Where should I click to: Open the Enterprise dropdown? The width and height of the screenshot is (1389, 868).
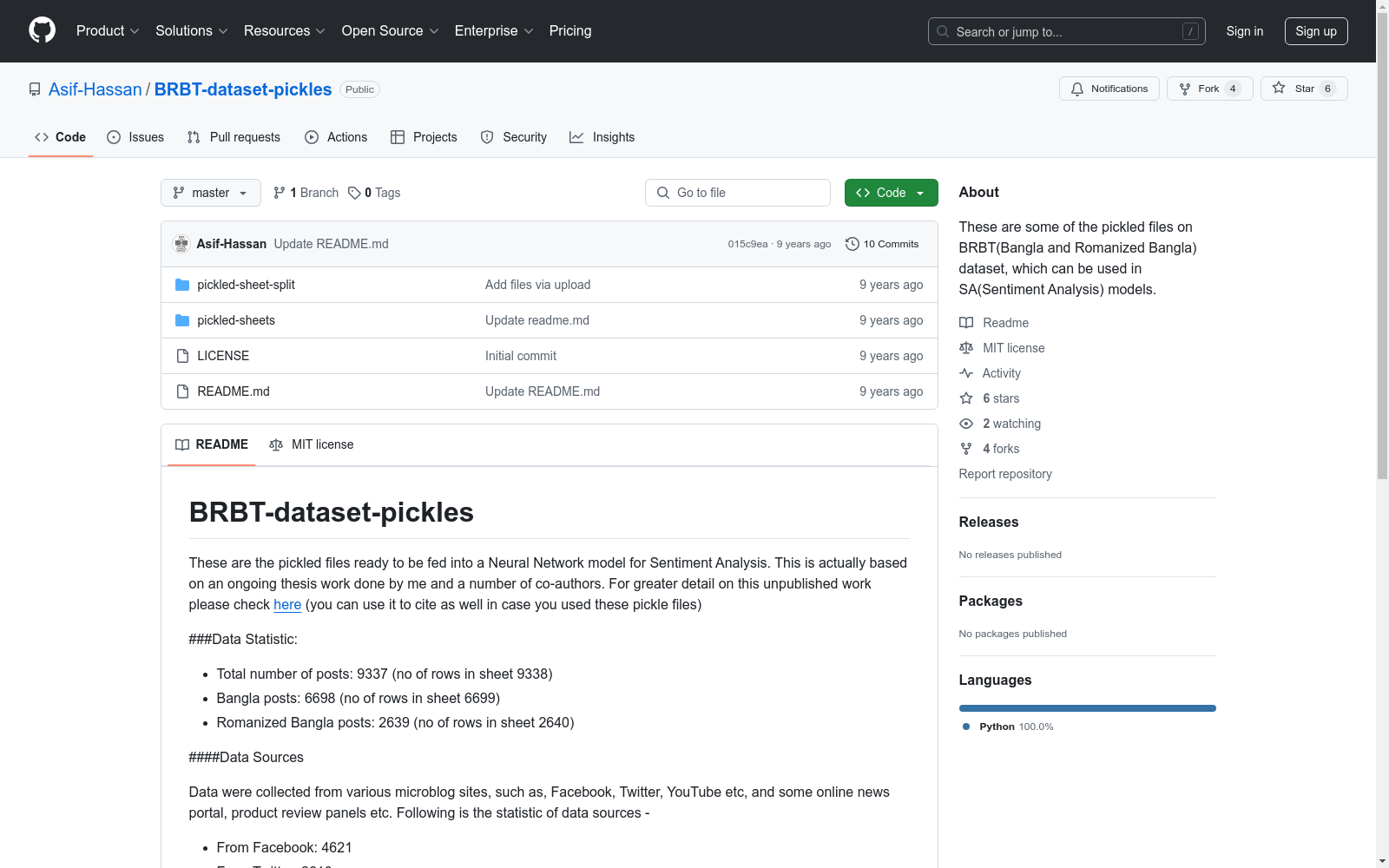coord(494,30)
